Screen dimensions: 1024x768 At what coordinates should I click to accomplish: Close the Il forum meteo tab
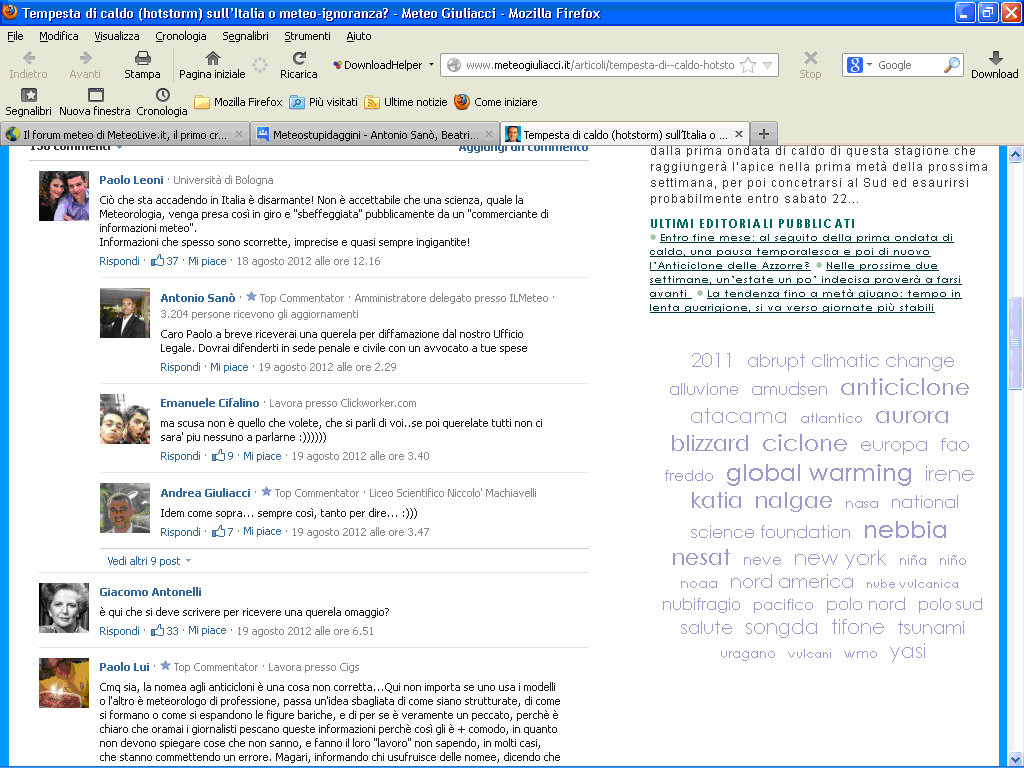[239, 134]
